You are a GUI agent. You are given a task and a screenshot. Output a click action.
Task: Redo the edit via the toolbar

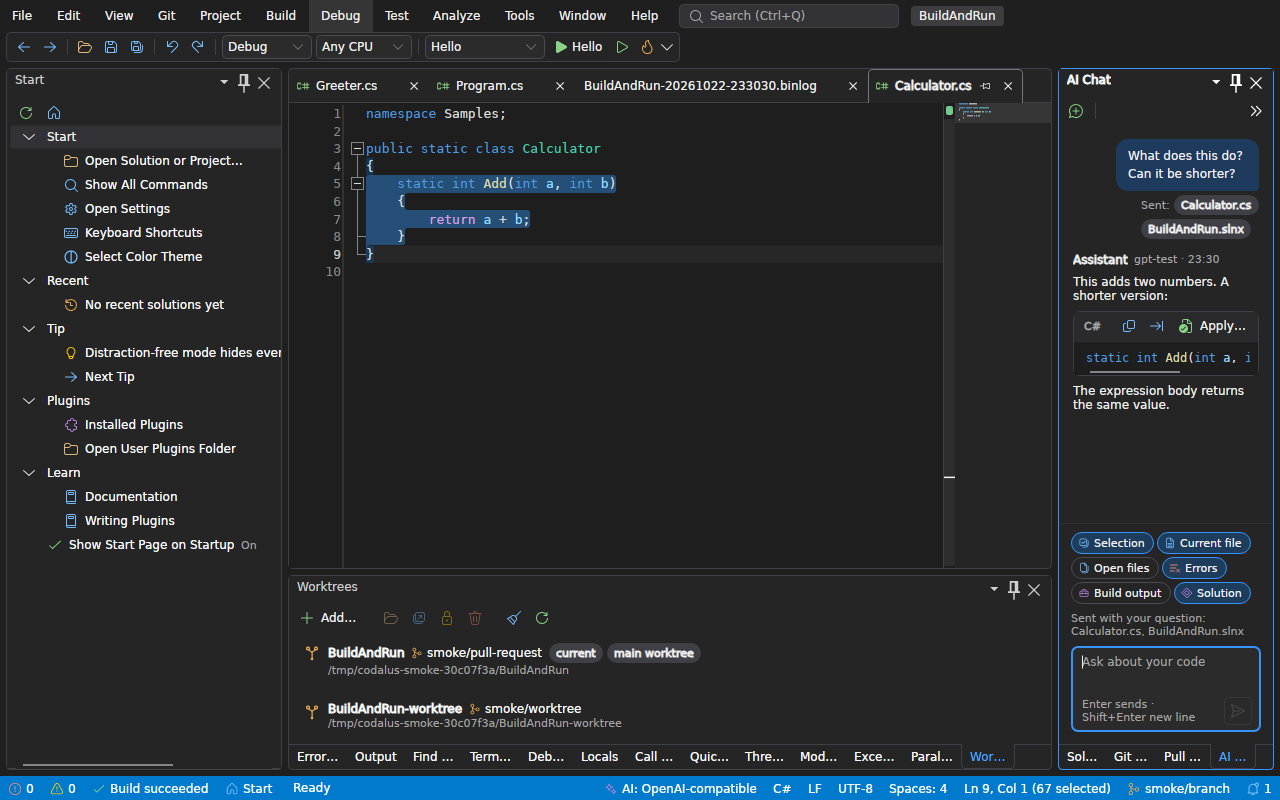coord(198,47)
